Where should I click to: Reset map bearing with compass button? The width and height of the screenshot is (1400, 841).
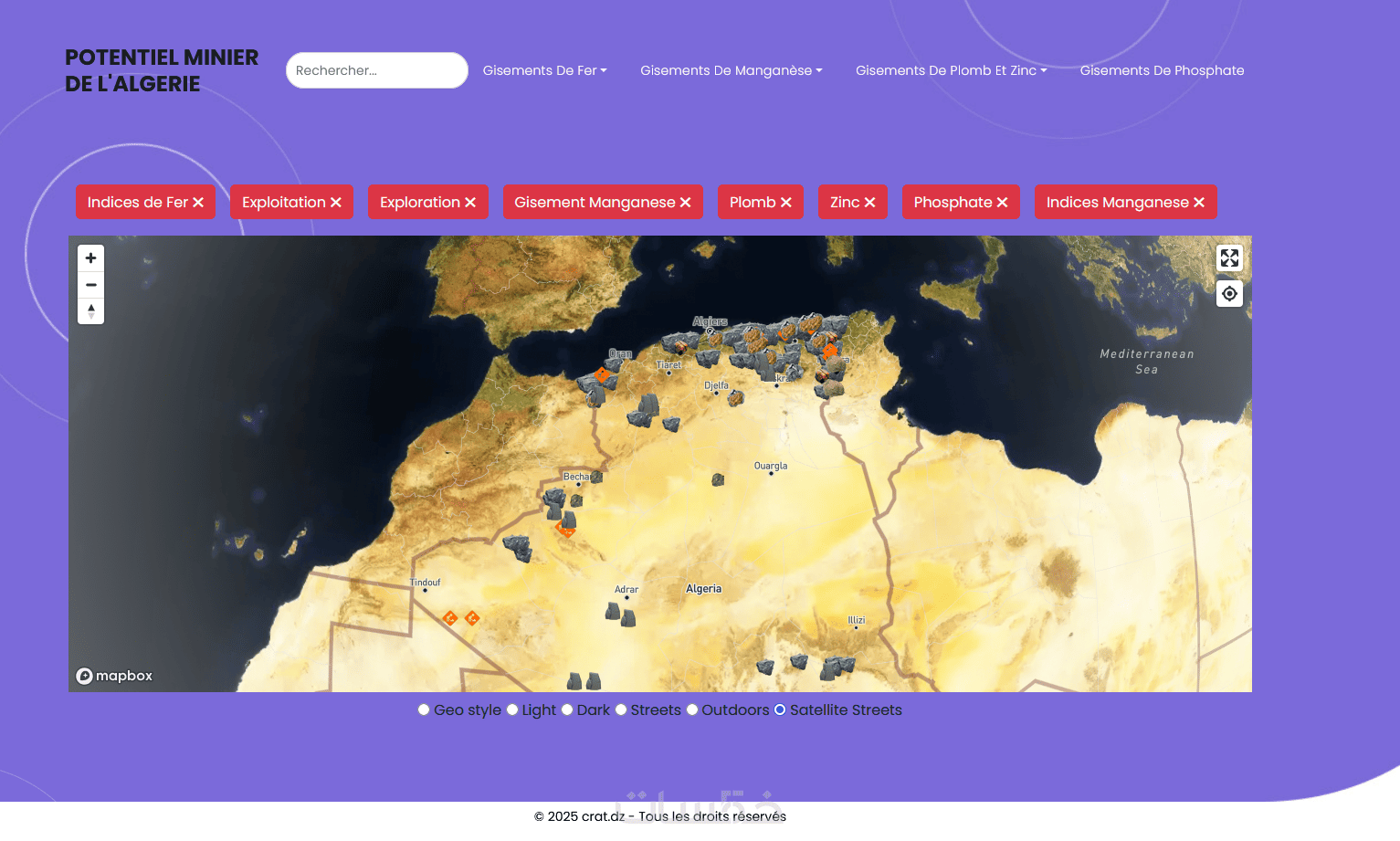tap(90, 311)
